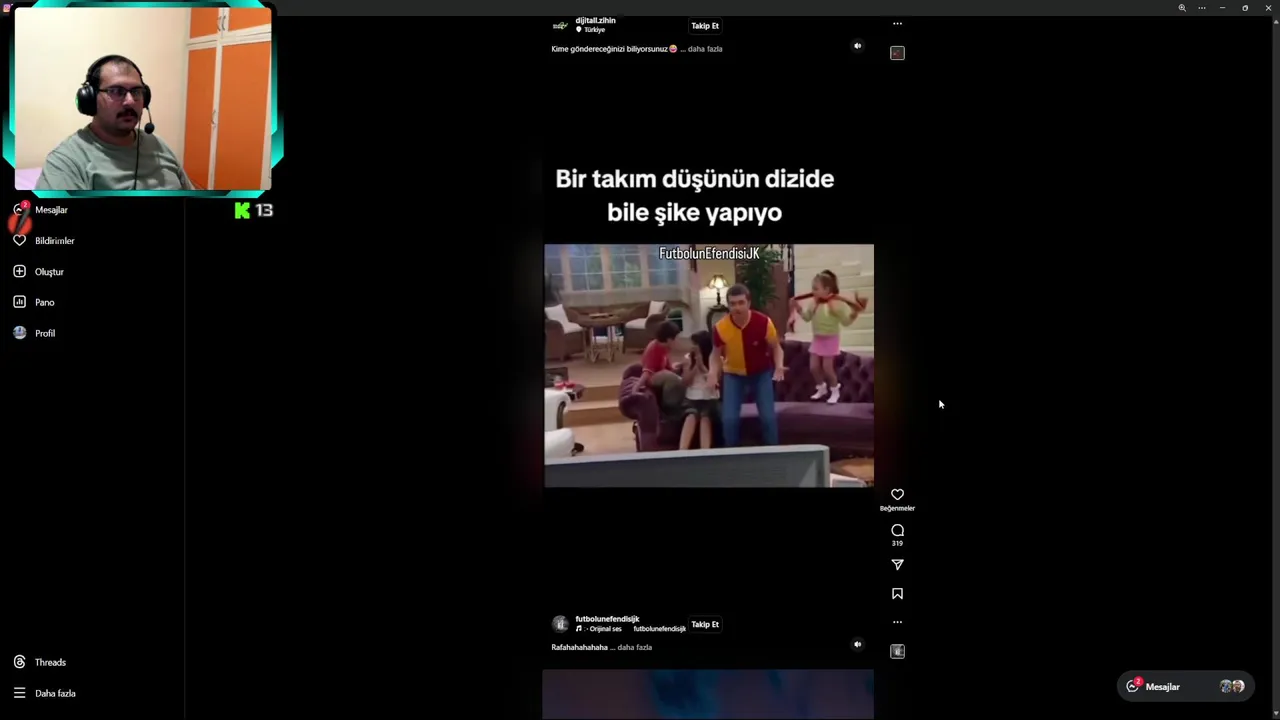This screenshot has width=1280, height=720.
Task: Open the title bar three-dots menu
Action: (1202, 8)
